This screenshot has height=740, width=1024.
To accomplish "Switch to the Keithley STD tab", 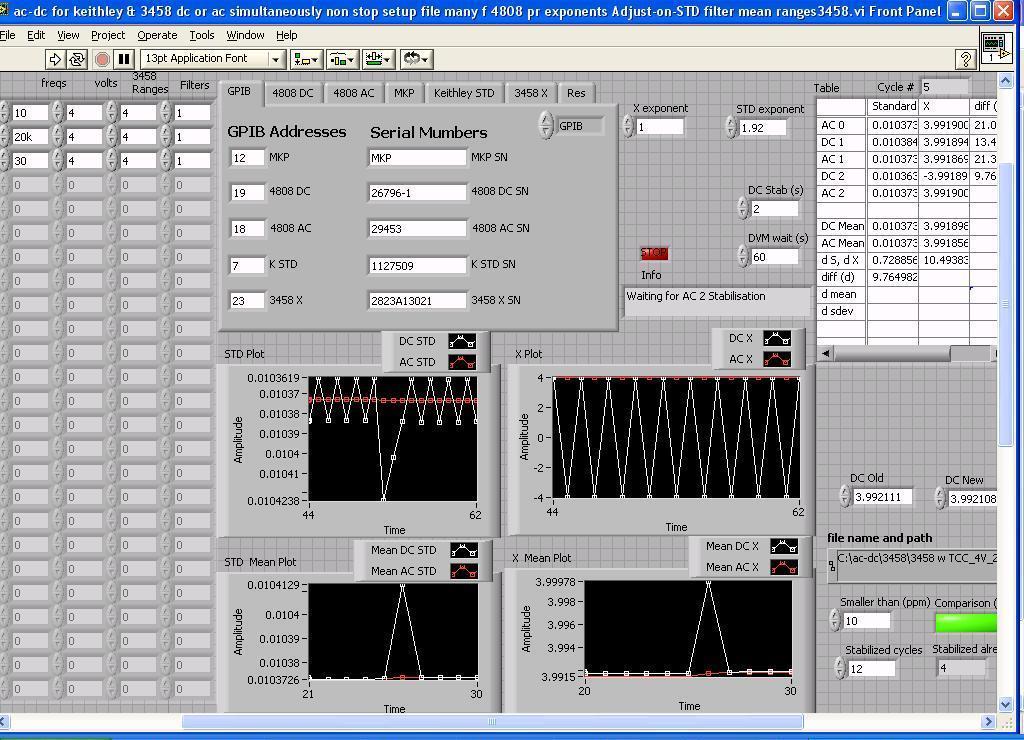I will point(464,93).
